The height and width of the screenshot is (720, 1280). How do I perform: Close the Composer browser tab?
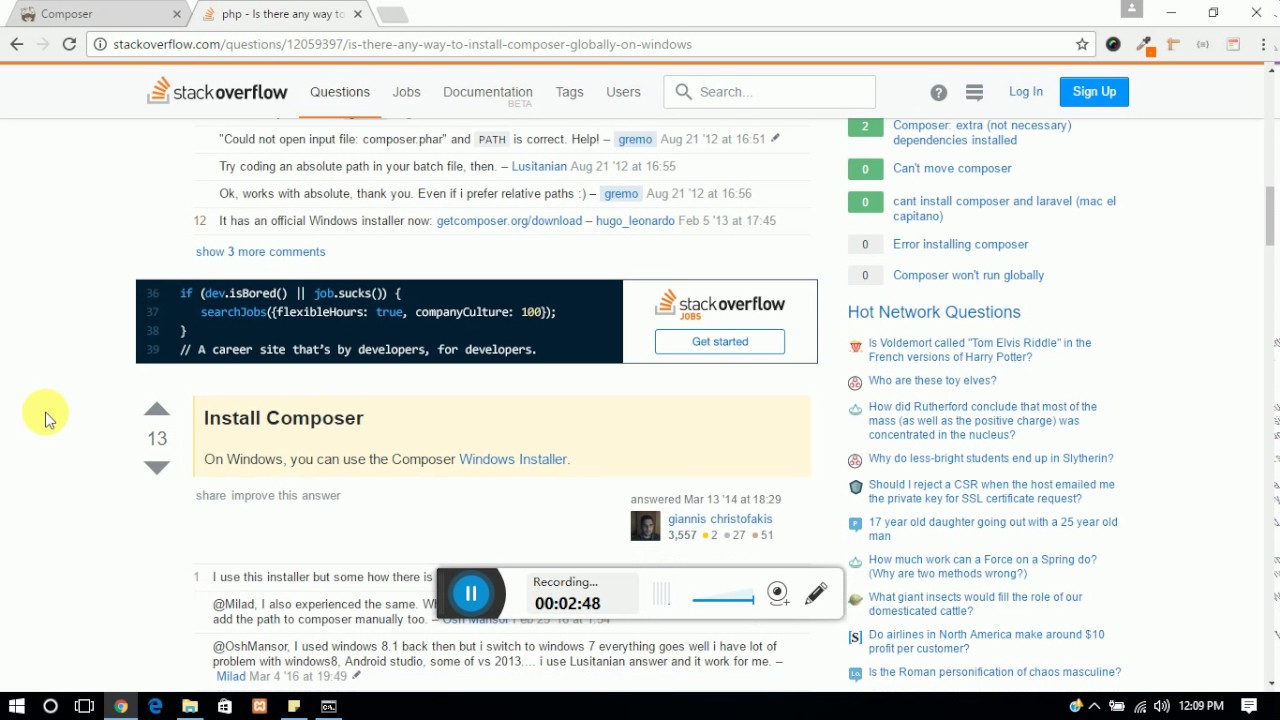[177, 14]
